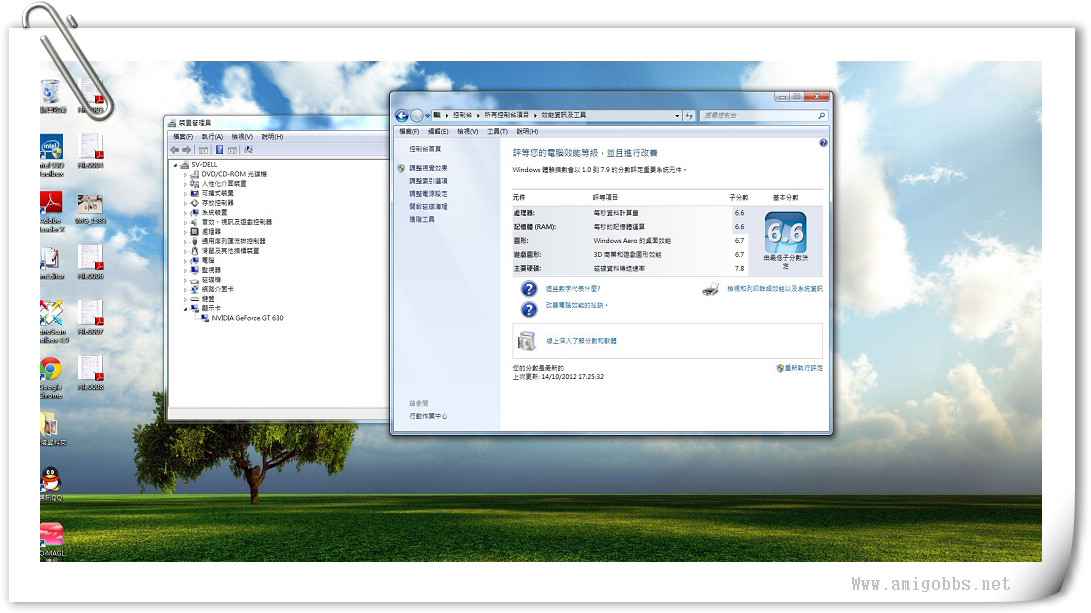Click the refresh button beside the address bar
The width and height of the screenshot is (1091, 613).
tap(690, 116)
